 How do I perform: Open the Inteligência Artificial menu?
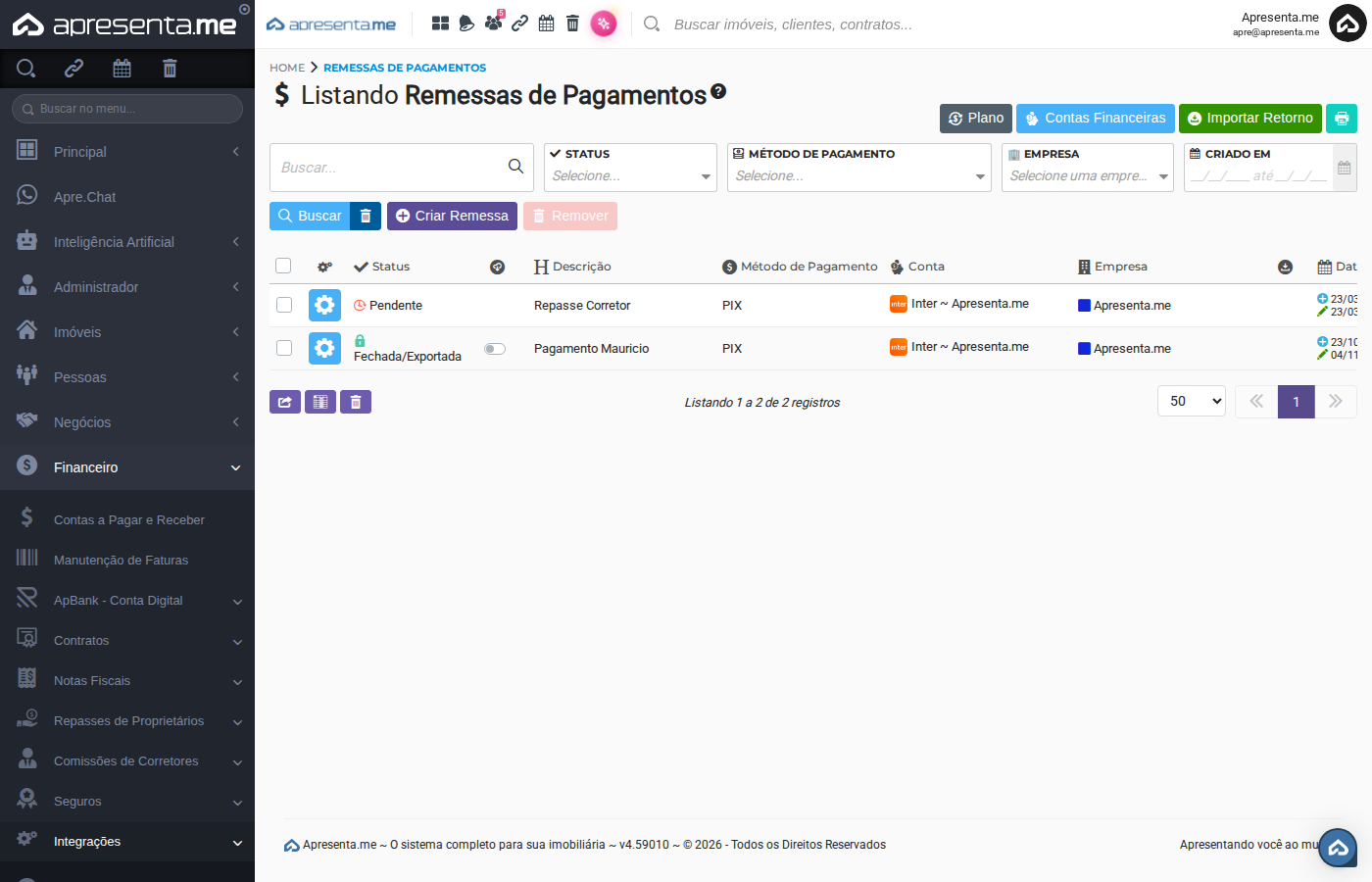coord(127,242)
